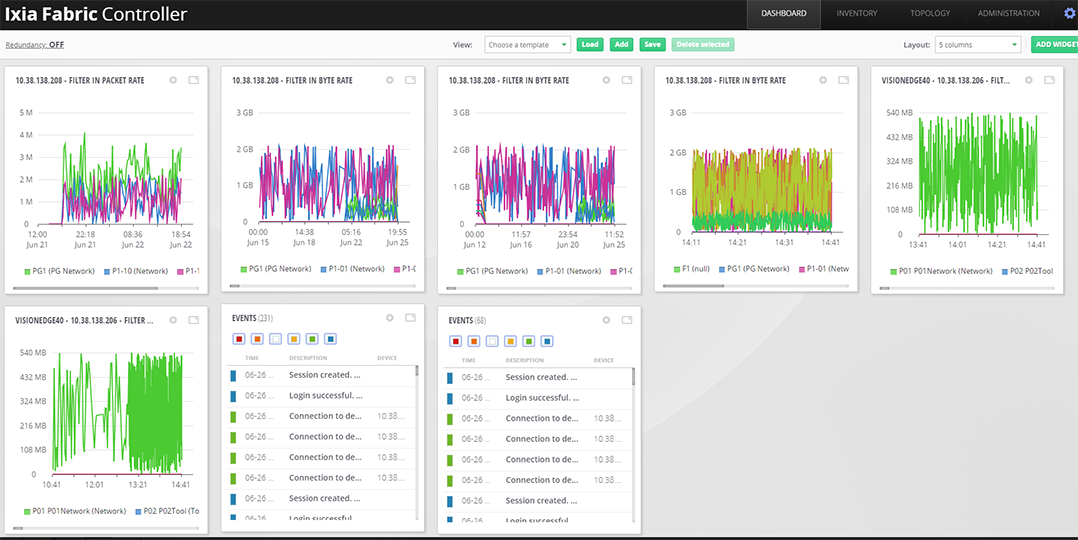Click the Add Widget button
Screen dimensions: 1078x540
point(1055,45)
